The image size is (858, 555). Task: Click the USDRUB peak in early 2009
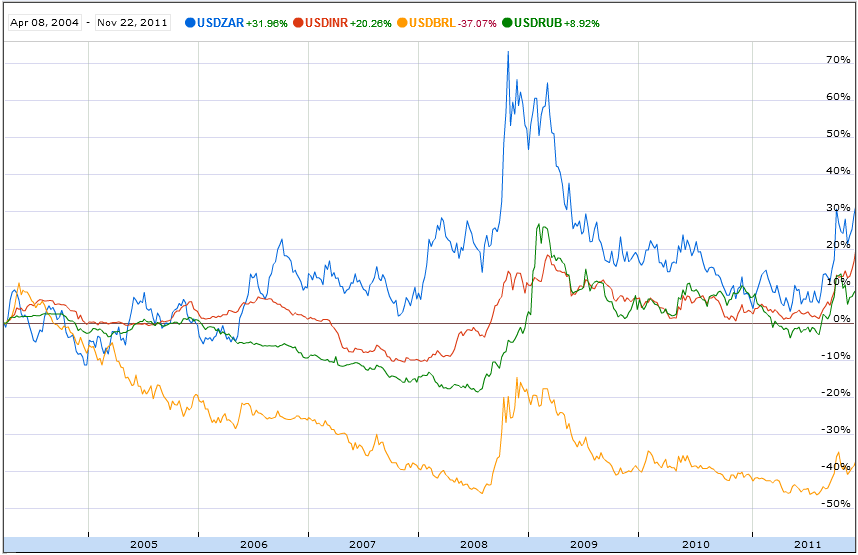point(538,225)
